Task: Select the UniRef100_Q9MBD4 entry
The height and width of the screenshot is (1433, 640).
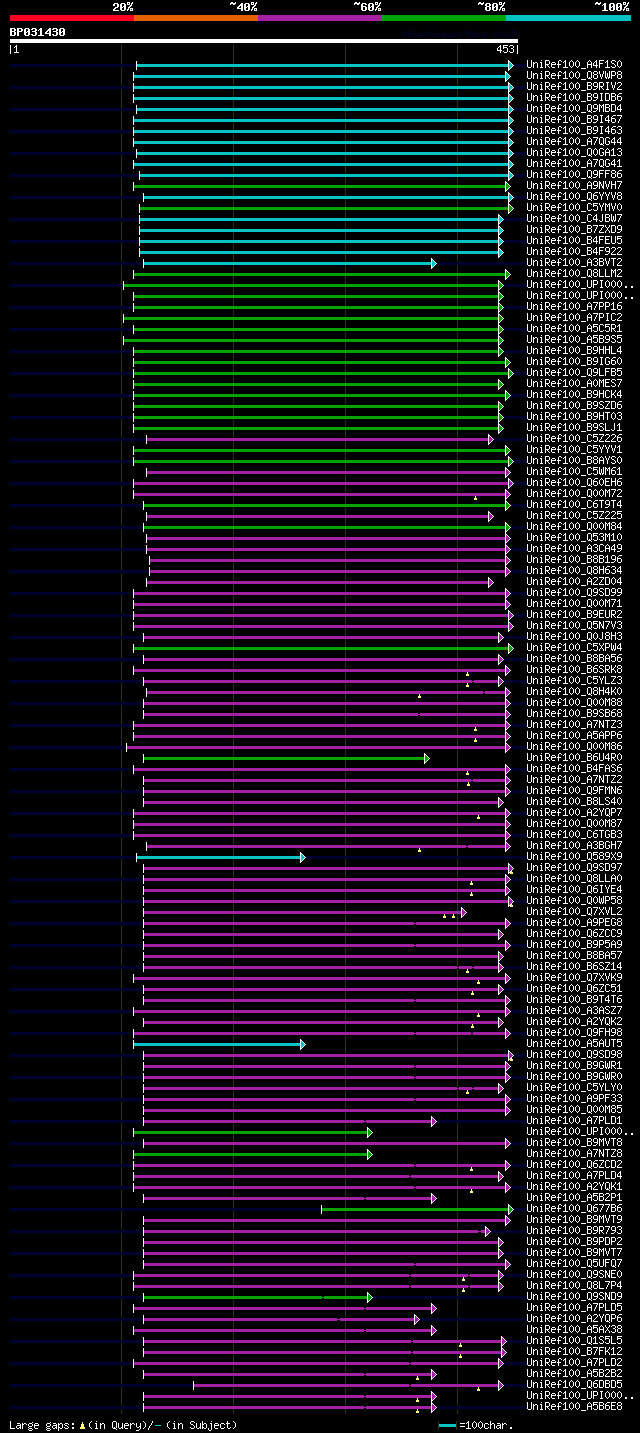Action: pyautogui.click(x=574, y=108)
